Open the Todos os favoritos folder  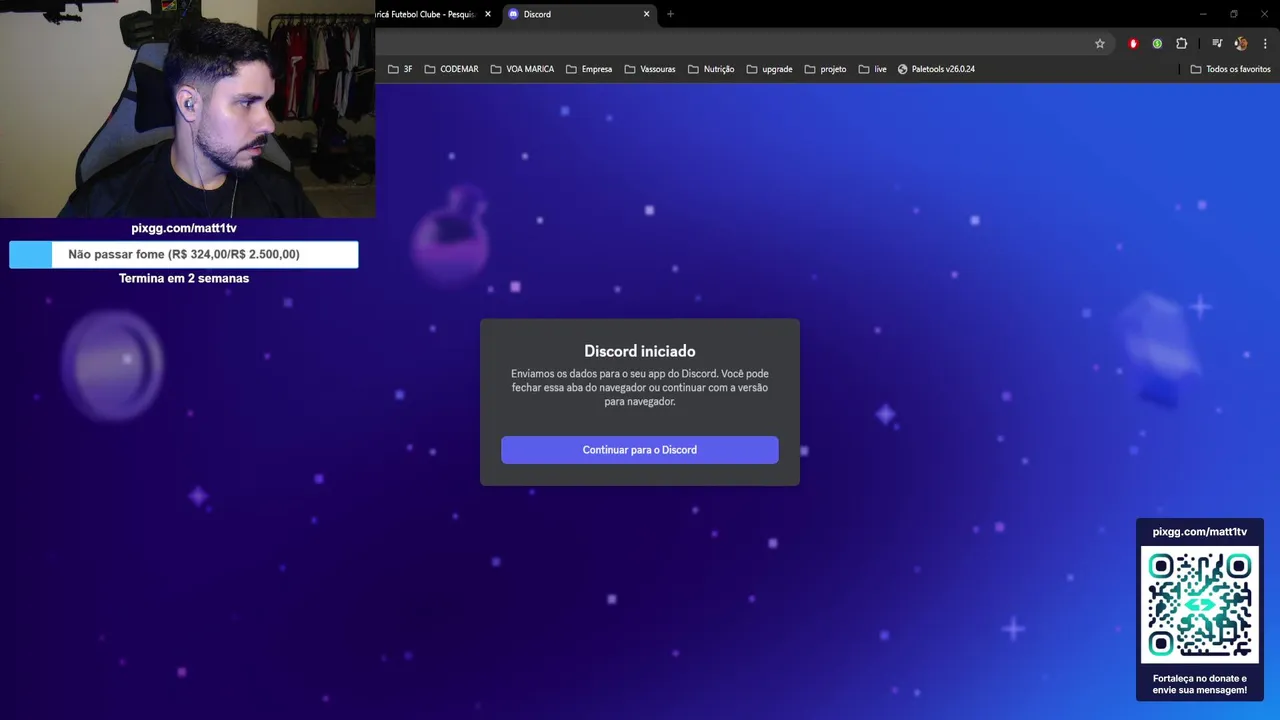[1230, 69]
